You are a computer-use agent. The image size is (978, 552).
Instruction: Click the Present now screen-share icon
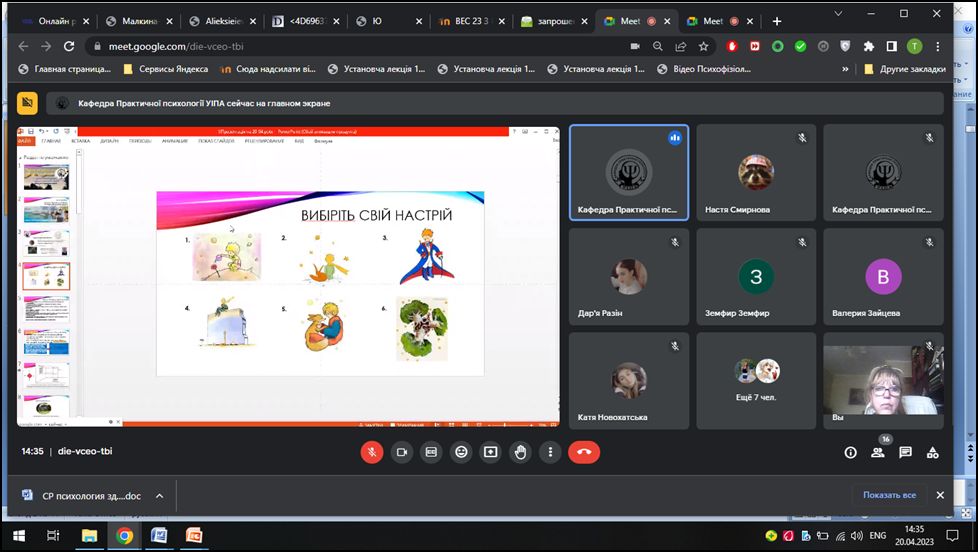(491, 452)
